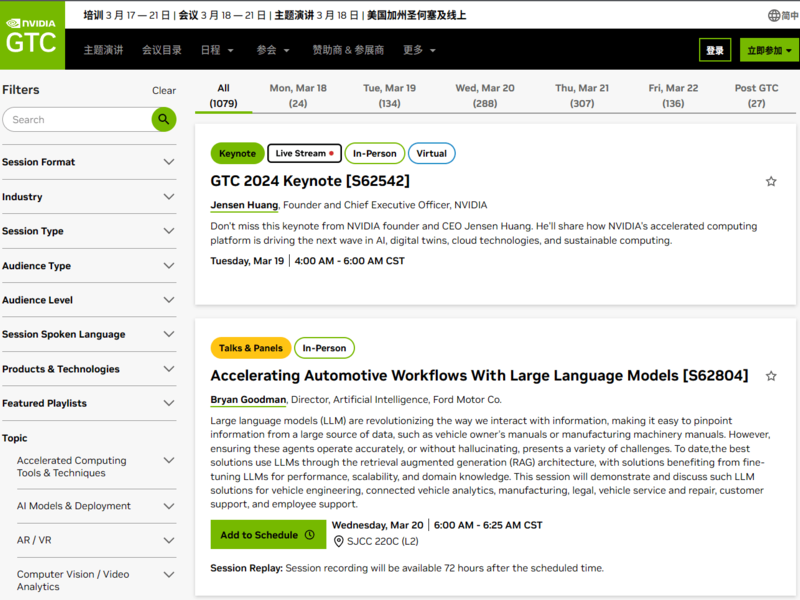Click In-Person tag beside Talks & Panels

[x=324, y=348]
